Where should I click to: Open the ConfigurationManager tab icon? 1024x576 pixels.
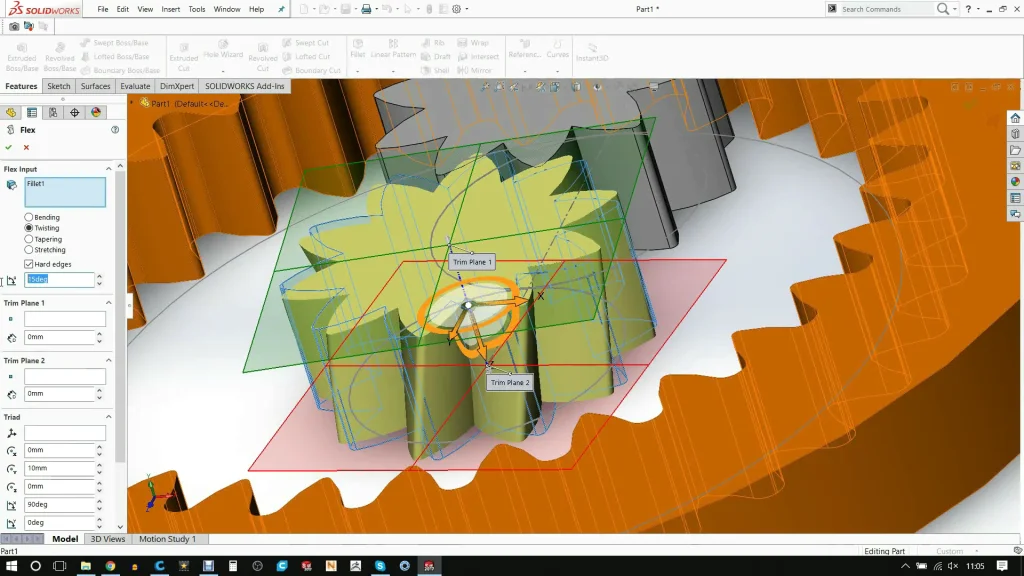coord(53,113)
